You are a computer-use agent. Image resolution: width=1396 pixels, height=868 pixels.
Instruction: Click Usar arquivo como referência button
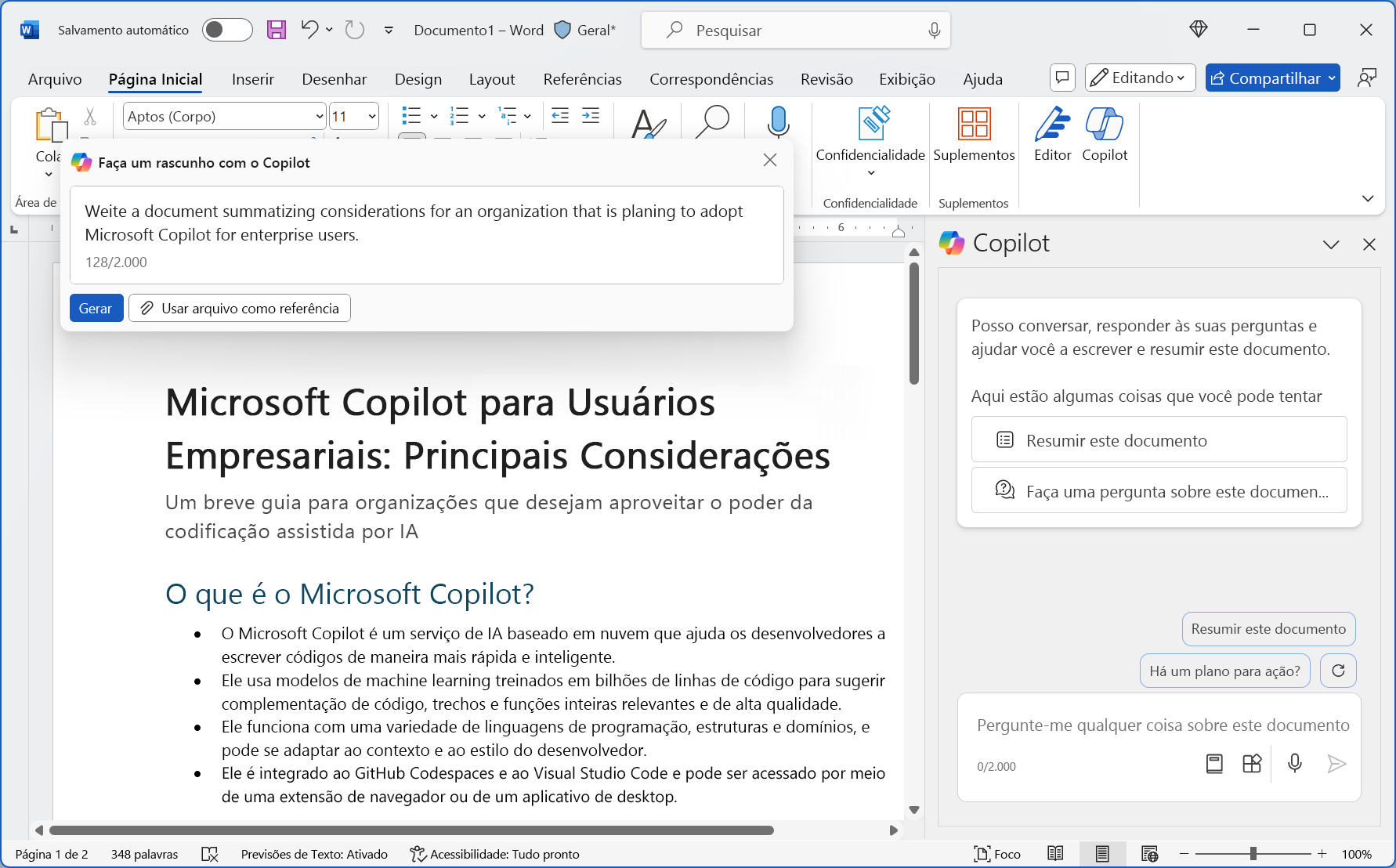(x=240, y=308)
